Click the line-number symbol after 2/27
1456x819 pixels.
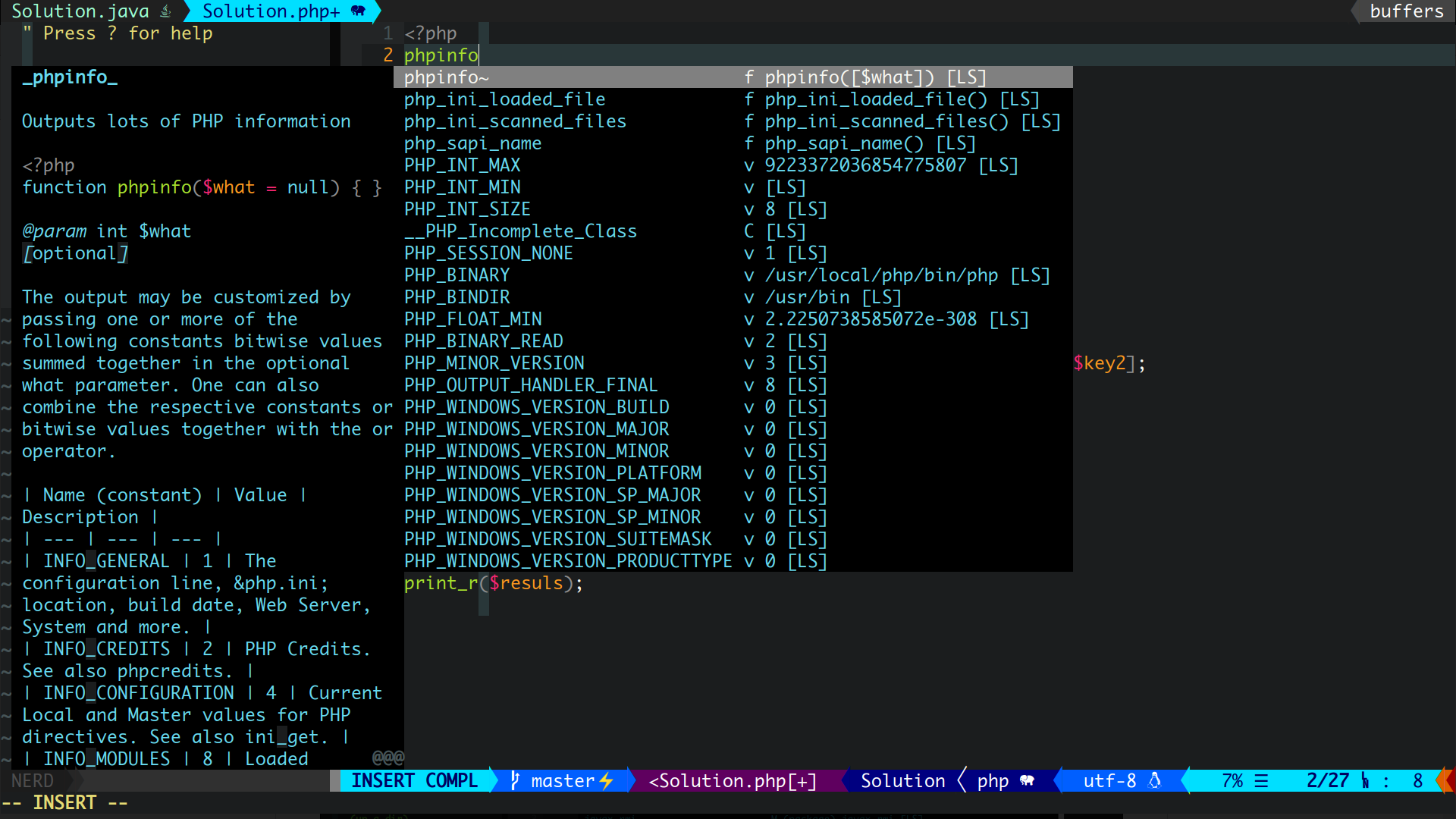[x=1365, y=780]
